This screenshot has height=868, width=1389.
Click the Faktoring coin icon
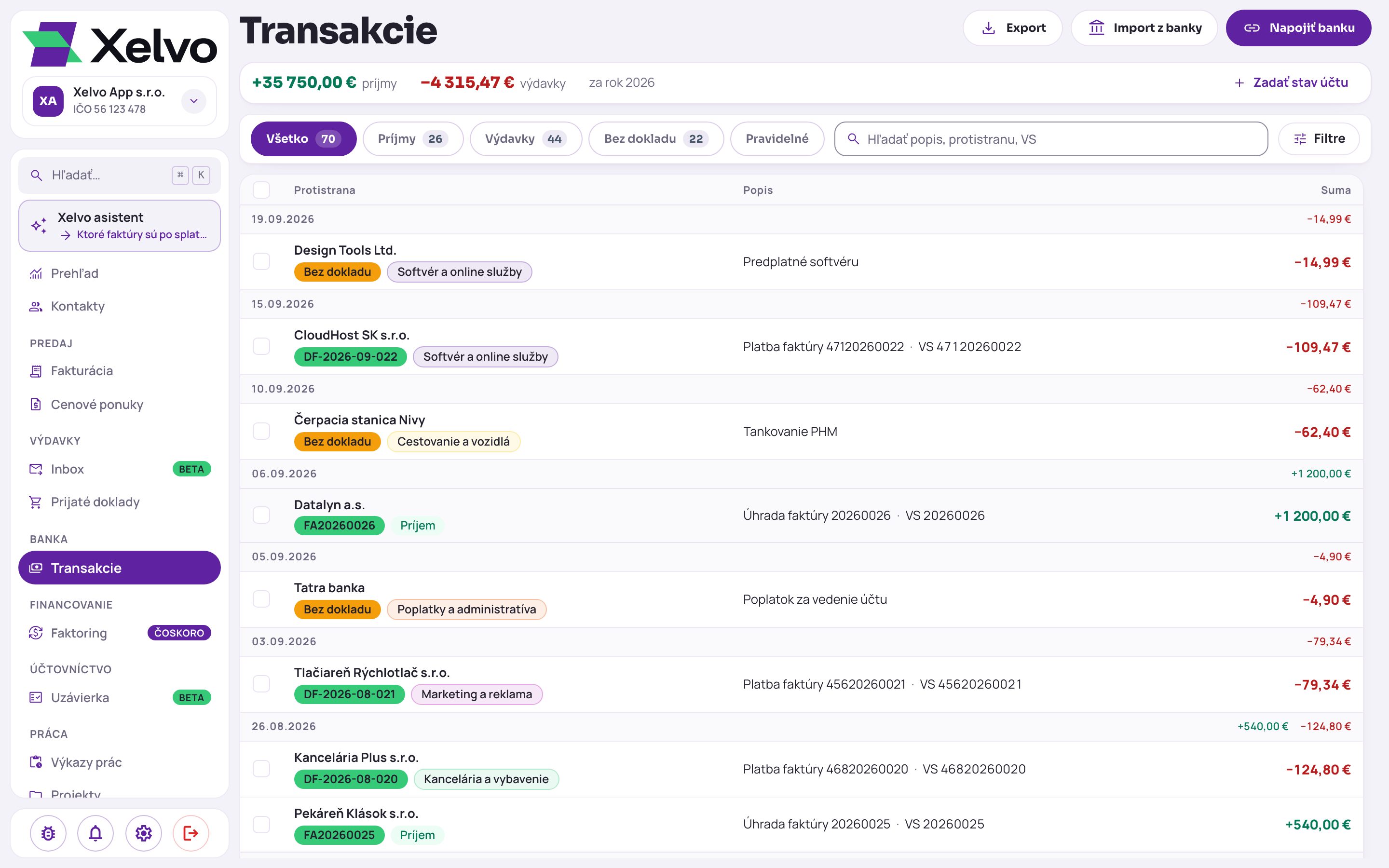coord(36,633)
